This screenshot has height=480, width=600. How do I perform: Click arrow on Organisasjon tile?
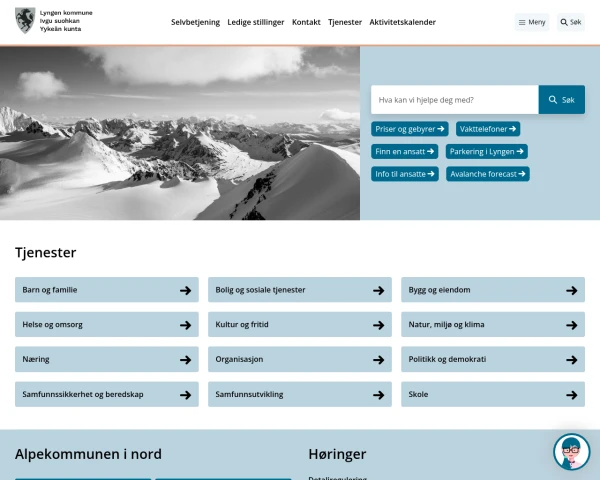(378, 360)
